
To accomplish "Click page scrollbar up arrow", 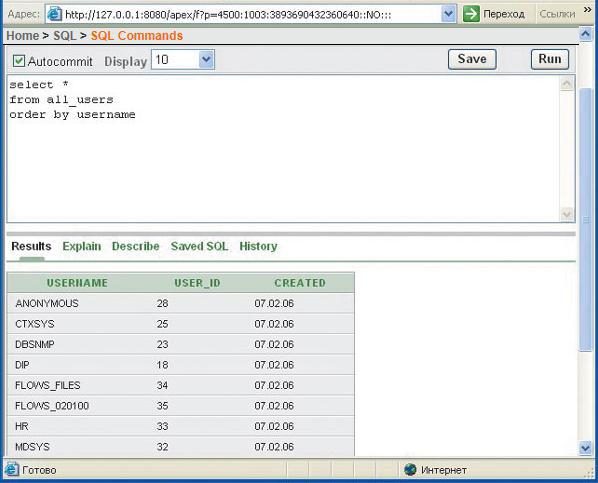I will click(x=585, y=34).
